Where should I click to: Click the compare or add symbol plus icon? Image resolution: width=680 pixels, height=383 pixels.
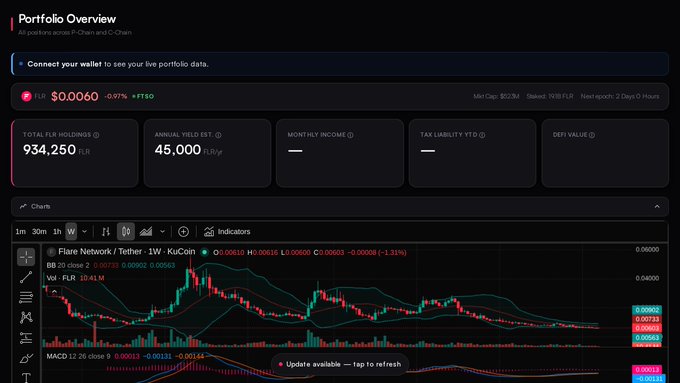click(183, 232)
